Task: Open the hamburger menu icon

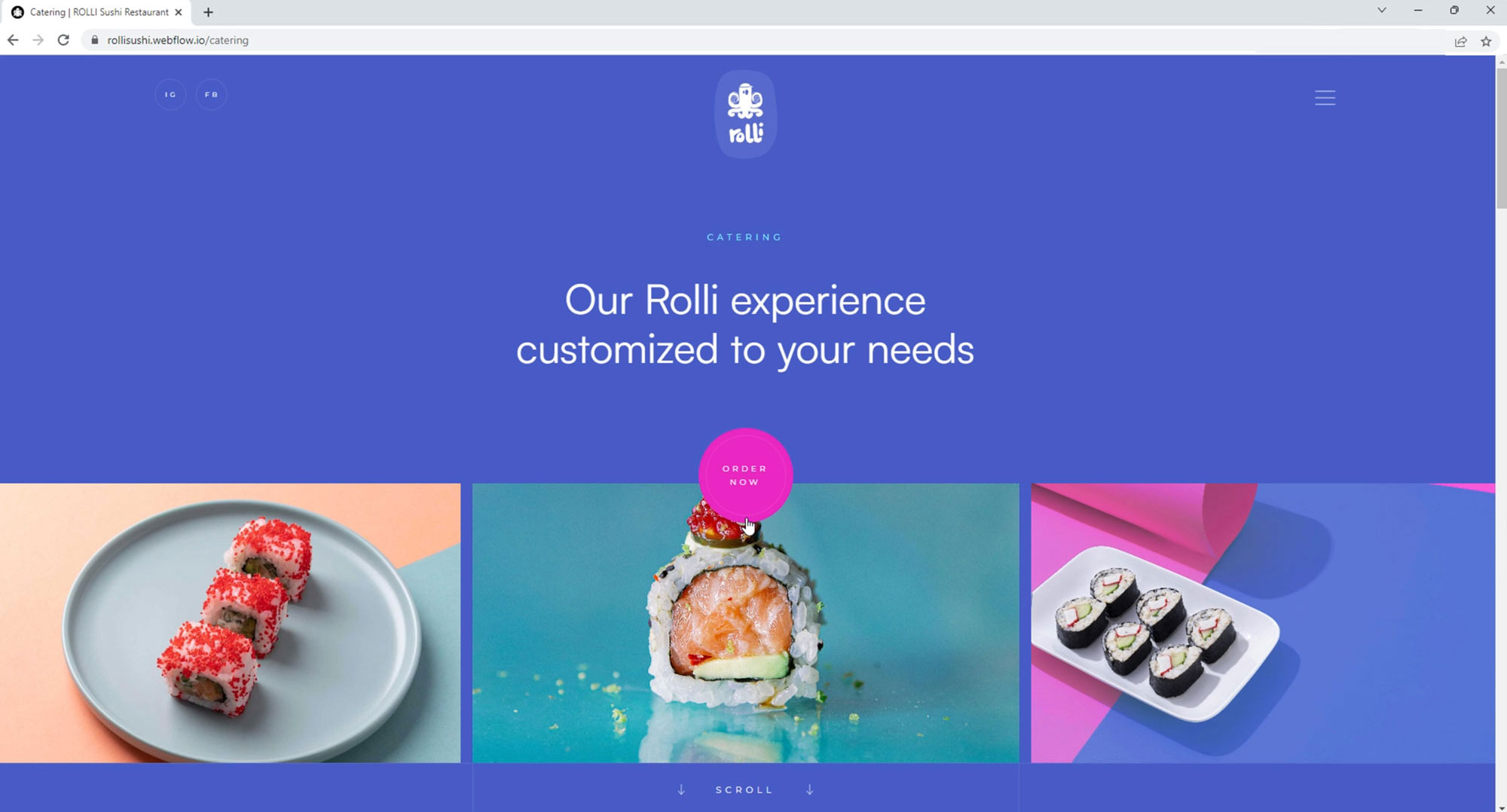Action: tap(1325, 98)
